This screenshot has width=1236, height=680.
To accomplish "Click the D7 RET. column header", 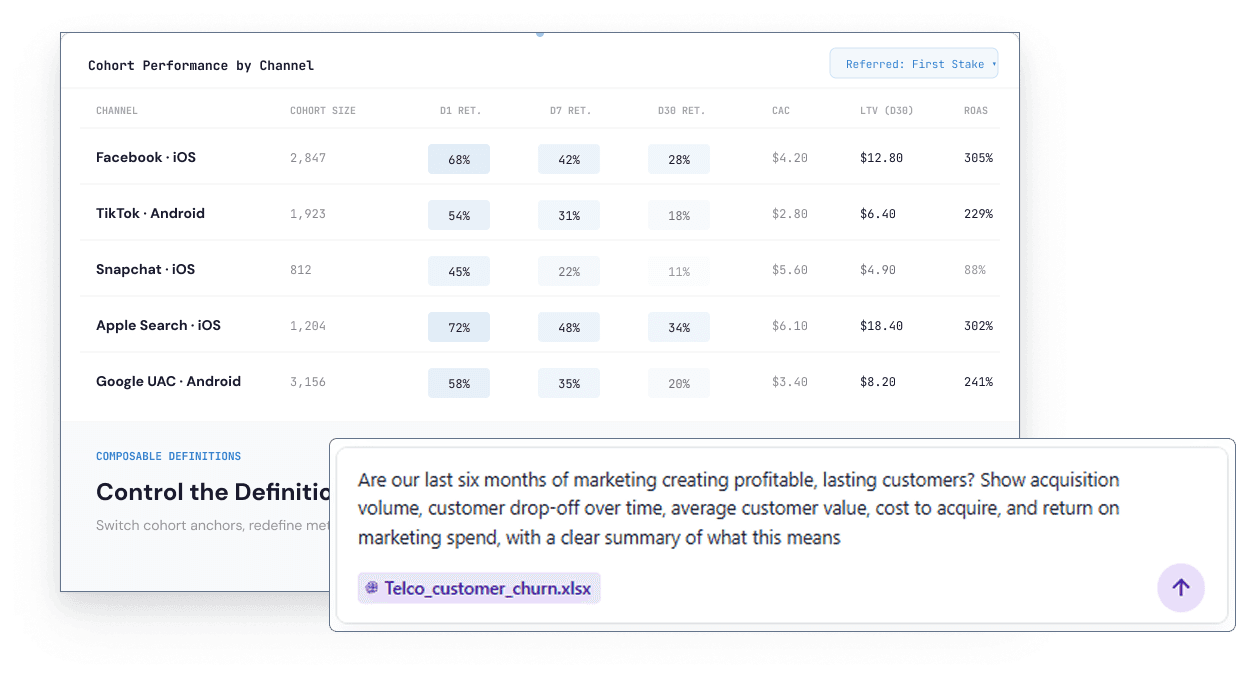I will [570, 111].
